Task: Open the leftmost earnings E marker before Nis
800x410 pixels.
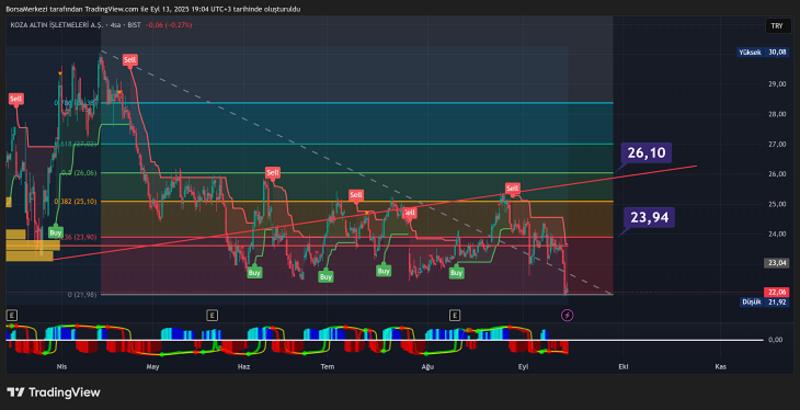Action: point(11,315)
